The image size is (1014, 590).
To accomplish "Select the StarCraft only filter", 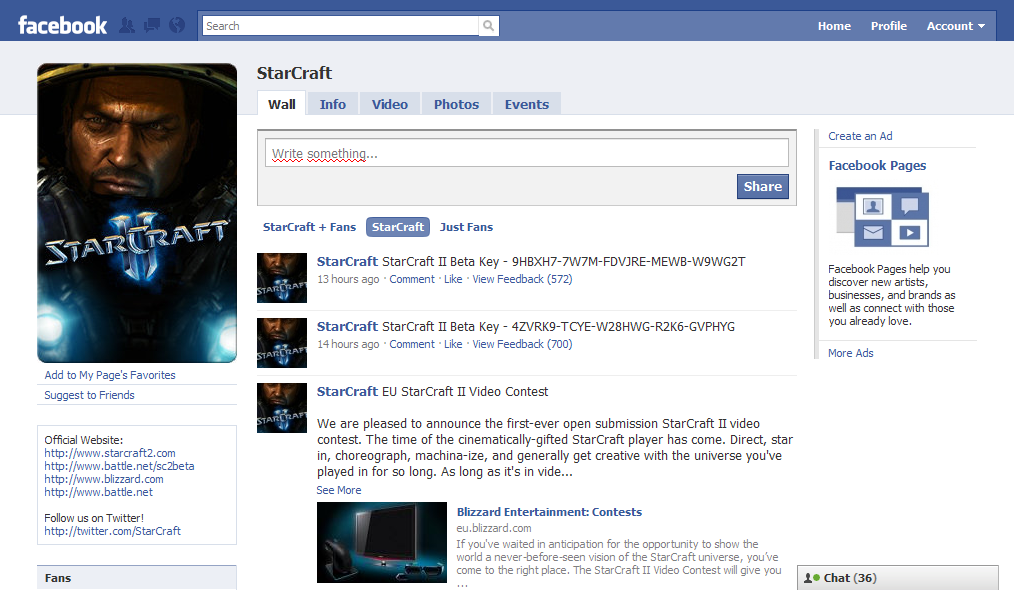I will tap(398, 227).
